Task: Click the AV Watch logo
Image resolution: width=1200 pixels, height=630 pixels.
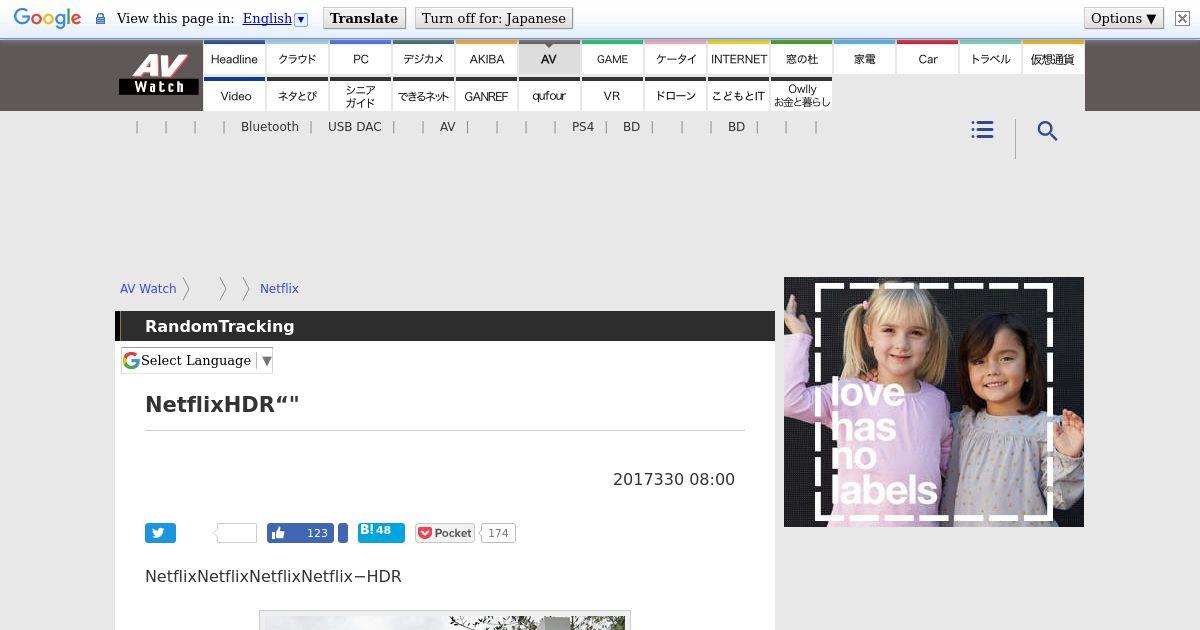Action: pos(158,74)
